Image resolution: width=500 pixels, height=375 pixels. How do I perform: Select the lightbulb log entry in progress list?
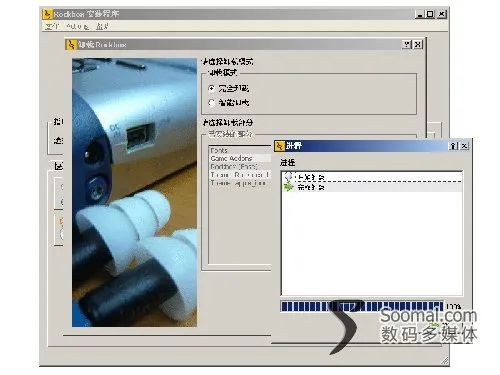click(372, 177)
